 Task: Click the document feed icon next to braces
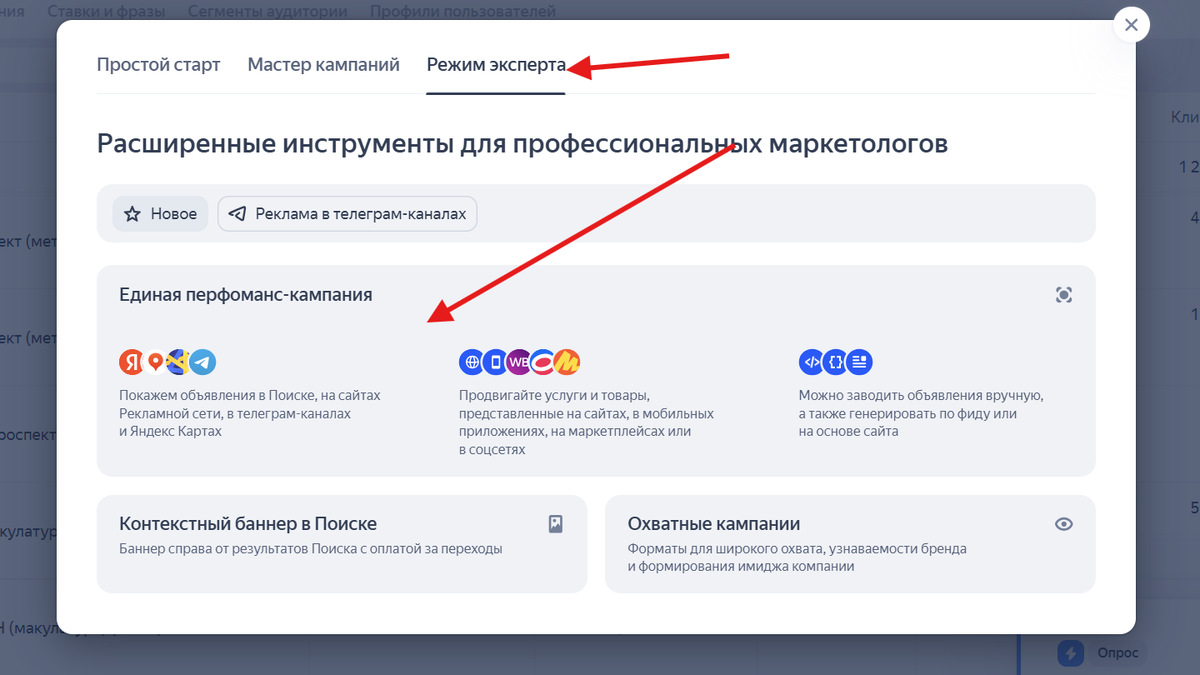pyautogui.click(x=860, y=361)
